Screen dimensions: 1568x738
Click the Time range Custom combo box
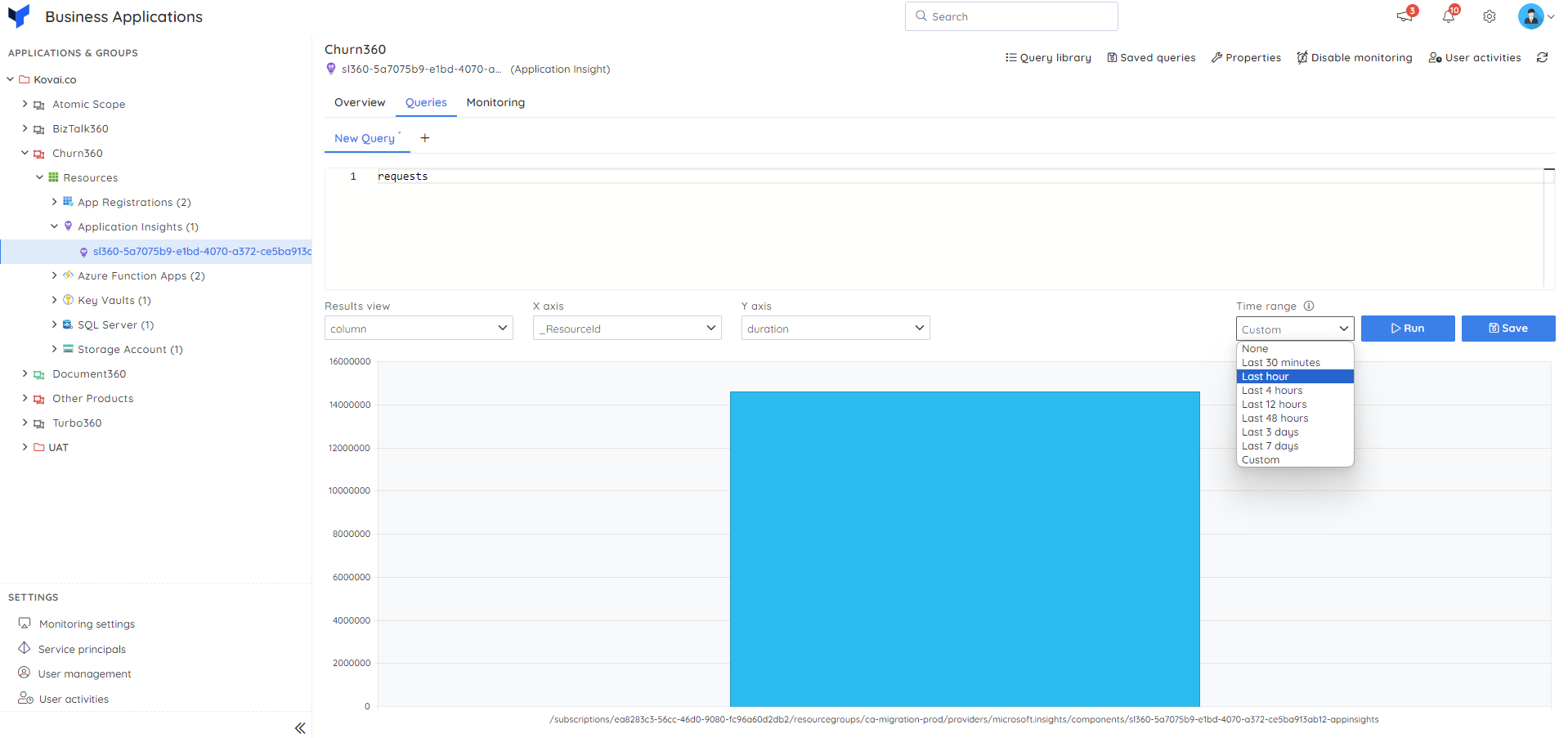pyautogui.click(x=1295, y=329)
